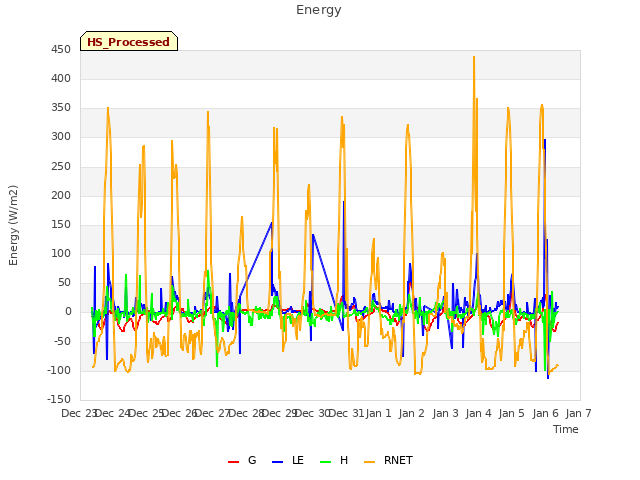Click the Energy (W/m2) y-axis label

(13, 225)
